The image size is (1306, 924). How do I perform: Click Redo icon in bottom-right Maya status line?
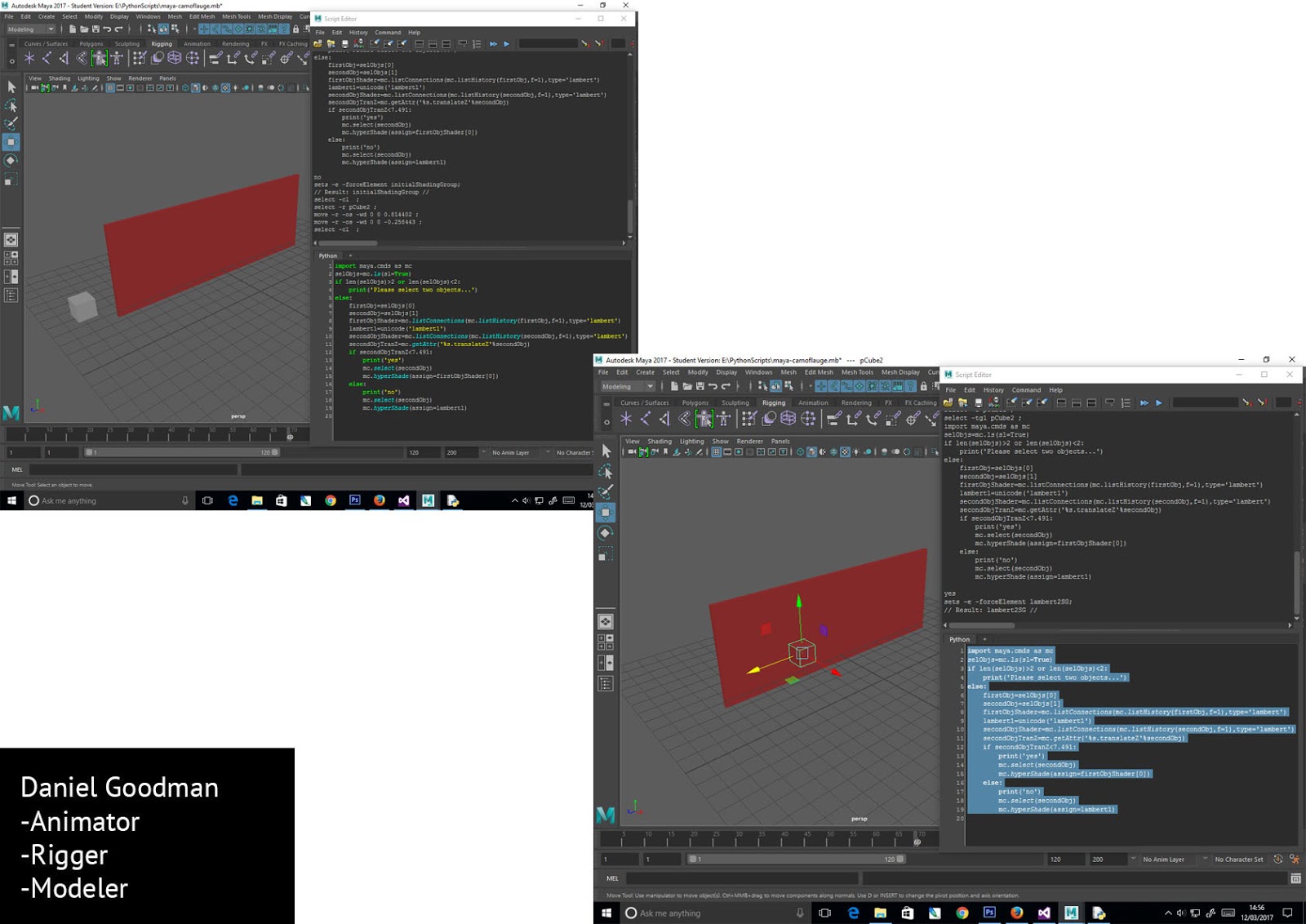726,386
